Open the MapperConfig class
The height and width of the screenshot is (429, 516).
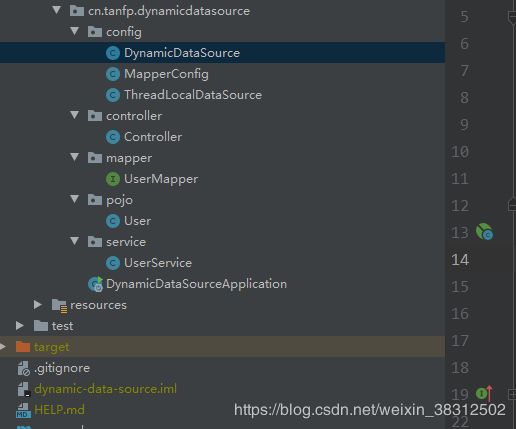(x=166, y=74)
